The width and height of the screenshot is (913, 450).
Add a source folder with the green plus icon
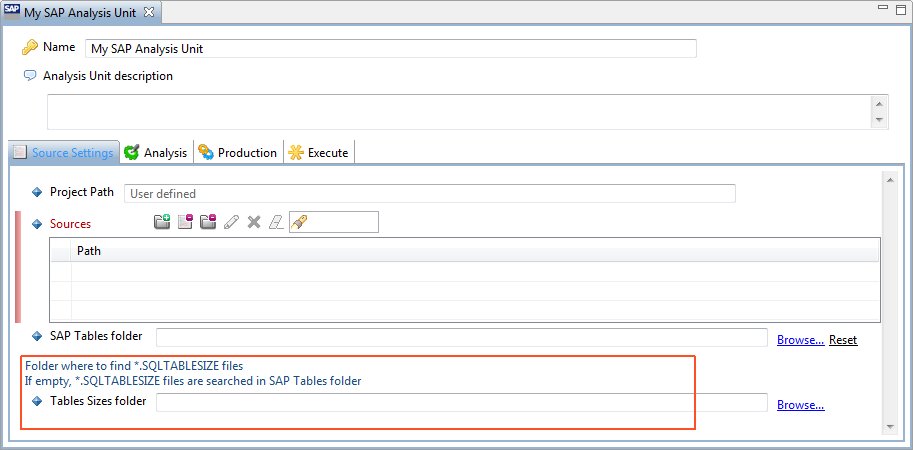click(162, 222)
